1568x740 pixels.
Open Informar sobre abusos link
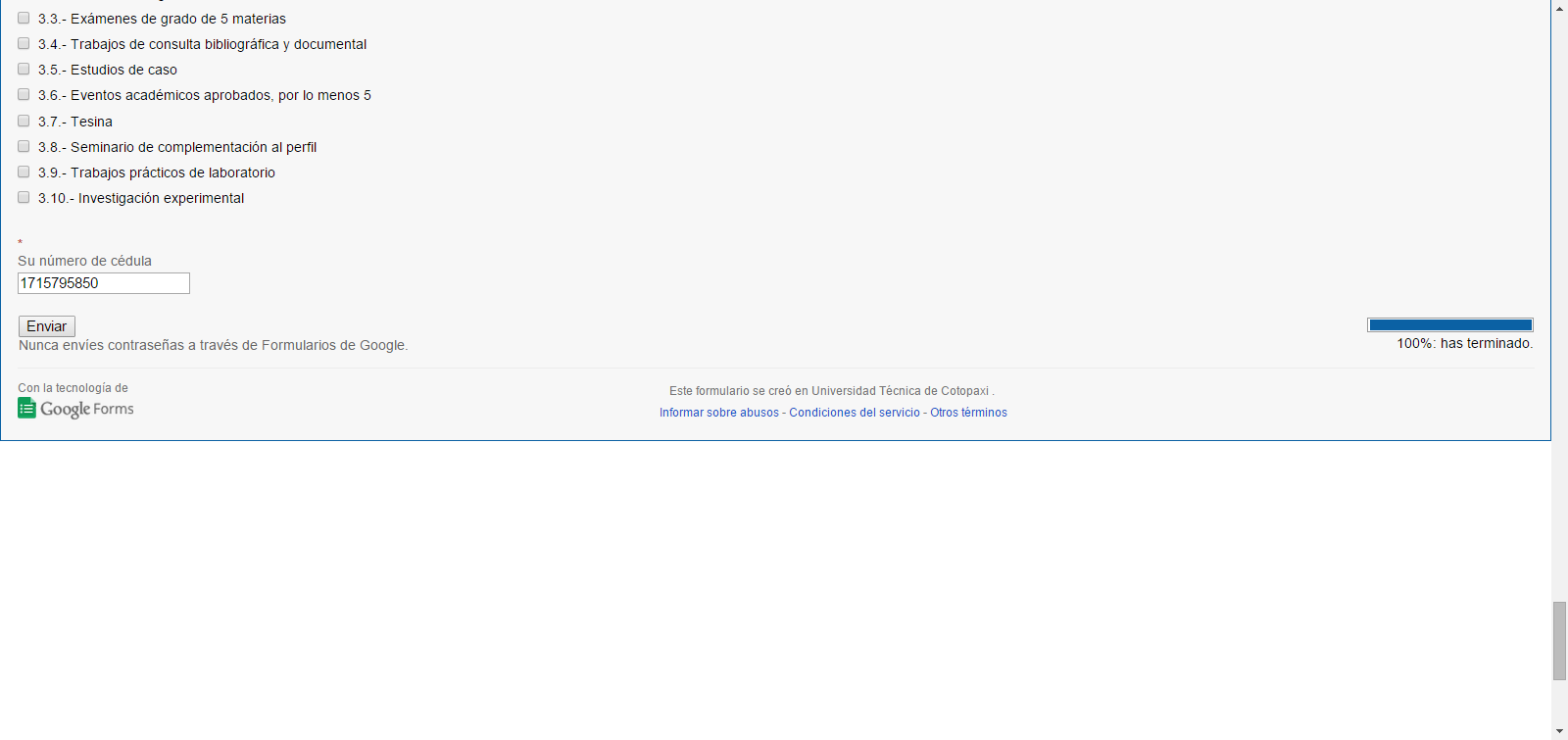[x=719, y=413]
